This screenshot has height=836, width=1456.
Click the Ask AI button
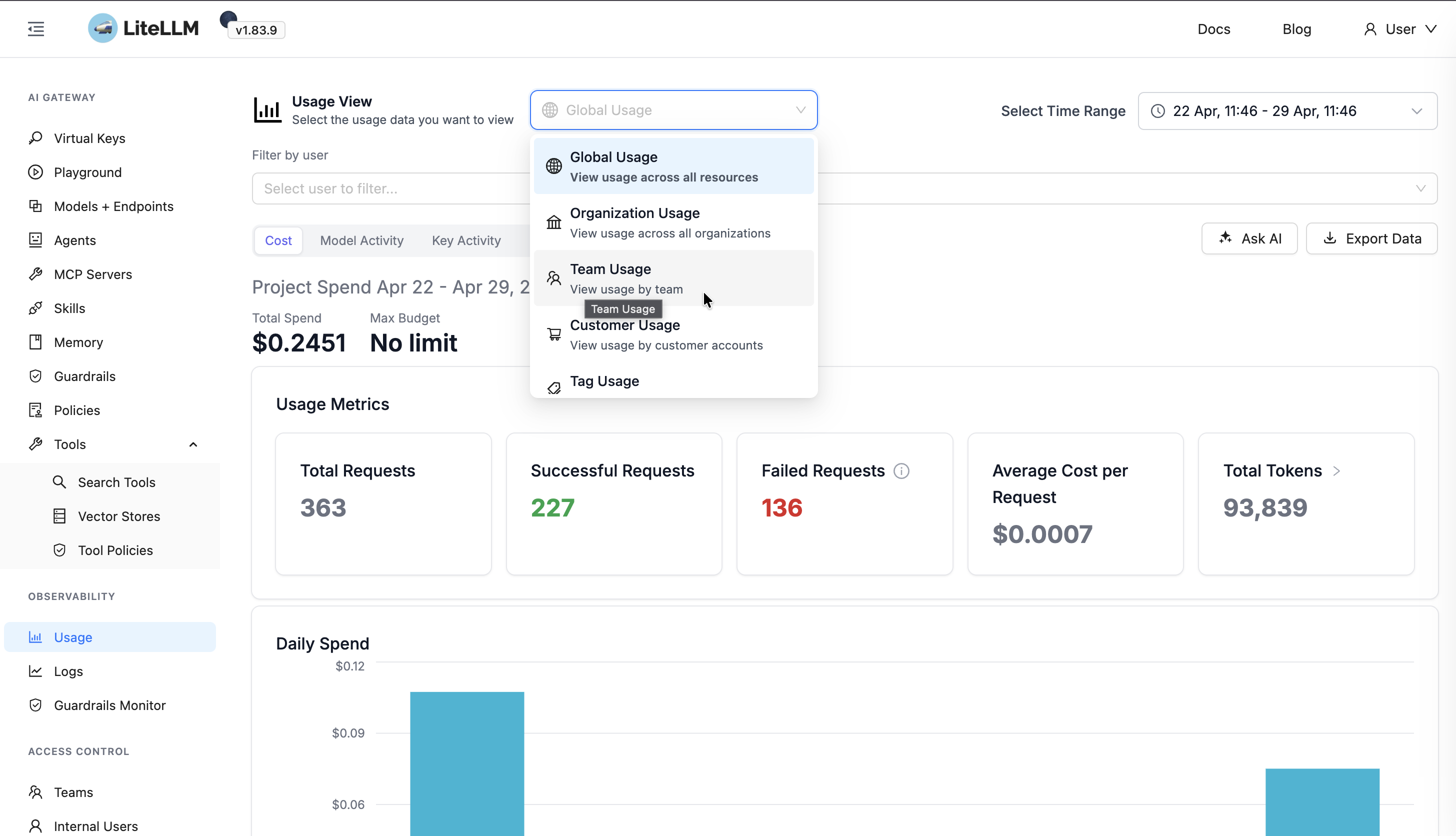coord(1249,238)
